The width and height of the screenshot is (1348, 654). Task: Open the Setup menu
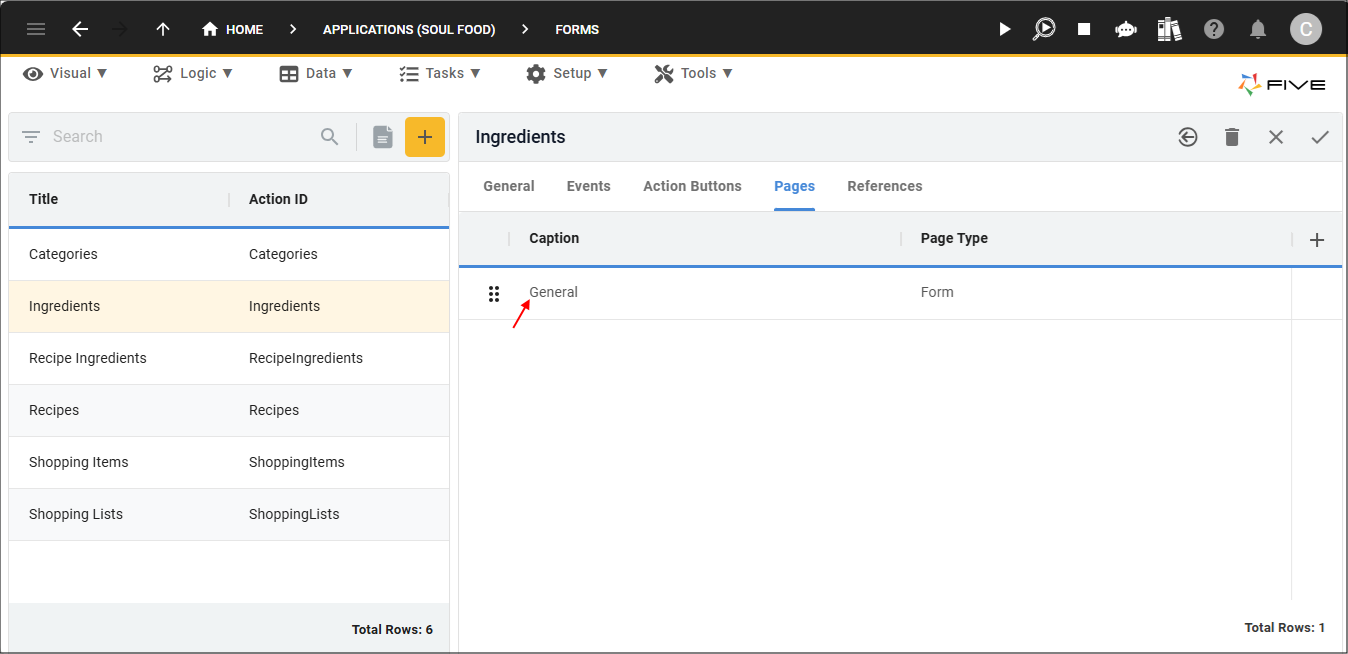point(567,73)
